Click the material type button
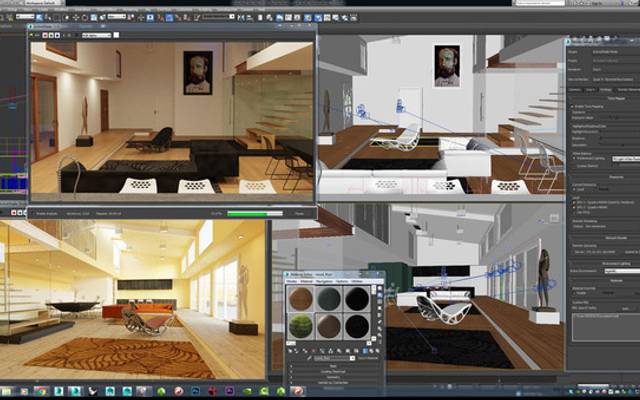 click(x=368, y=358)
